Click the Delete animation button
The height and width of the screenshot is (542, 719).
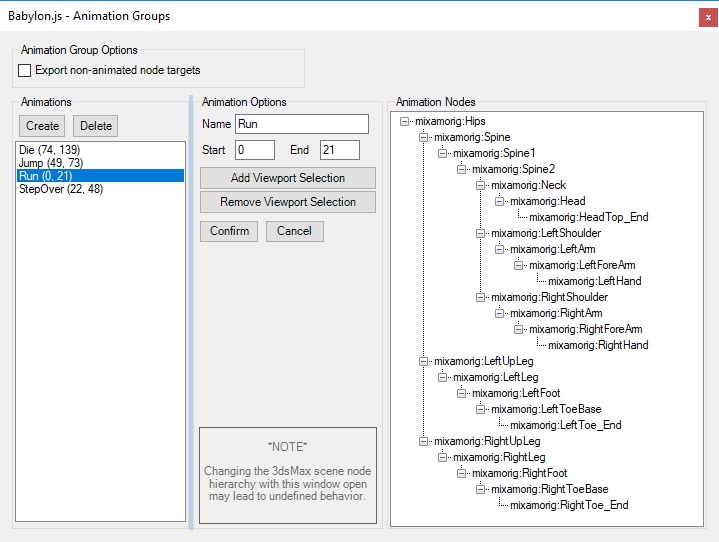(x=96, y=126)
